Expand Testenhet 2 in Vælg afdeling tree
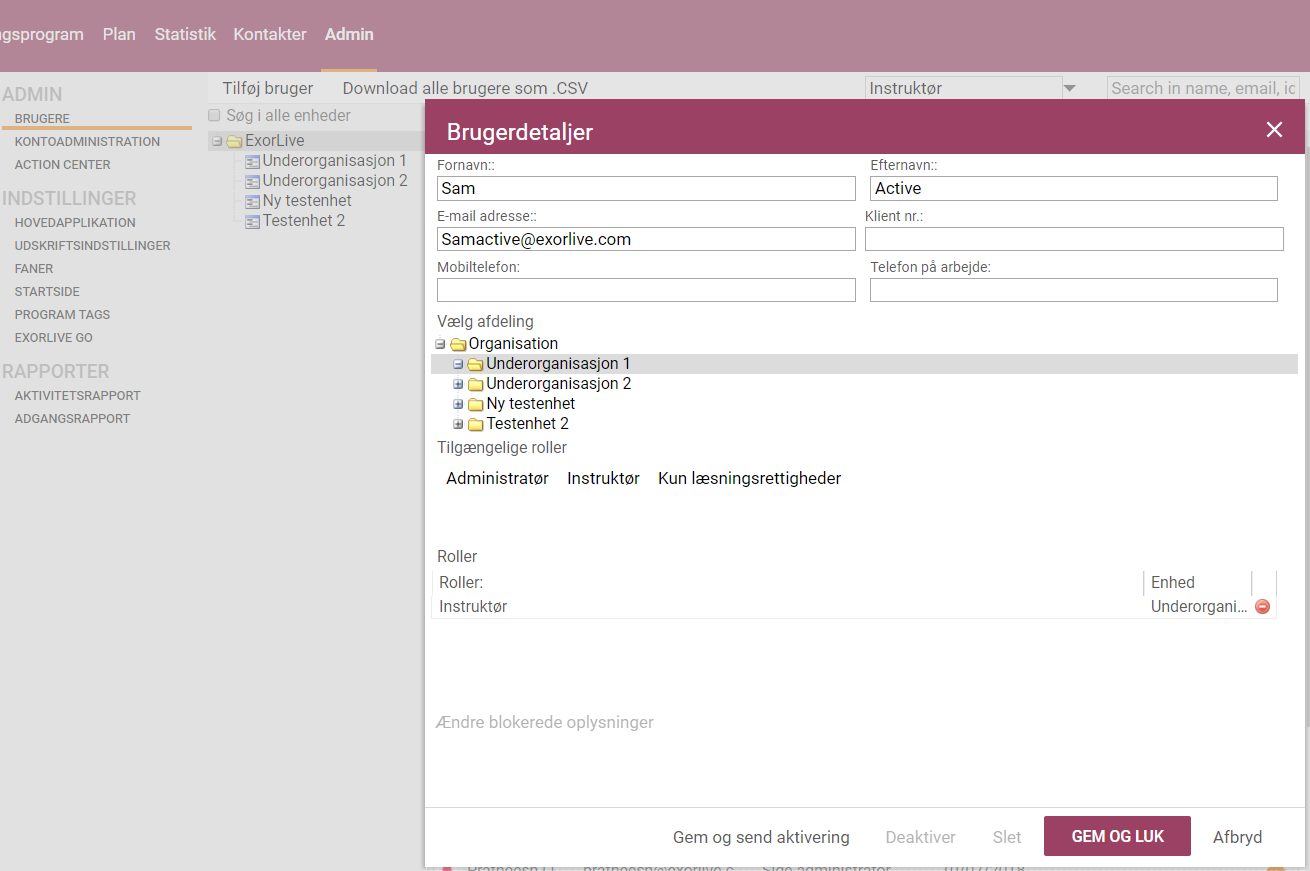 coord(458,424)
